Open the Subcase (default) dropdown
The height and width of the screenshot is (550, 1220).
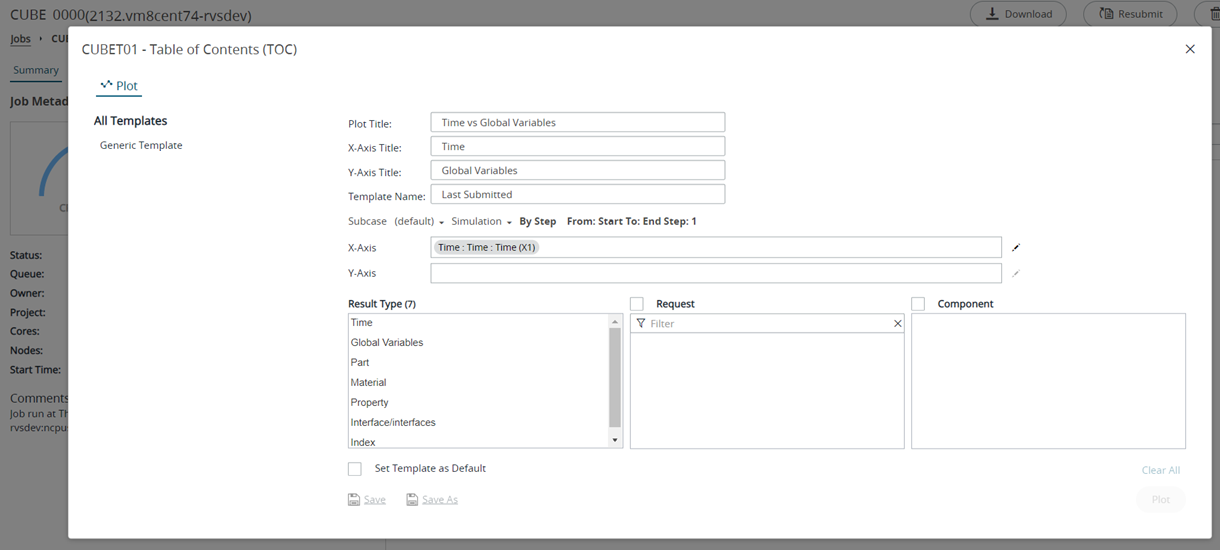point(419,221)
